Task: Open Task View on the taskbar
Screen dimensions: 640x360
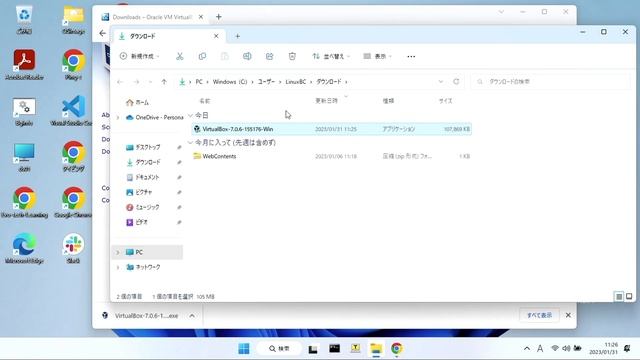Action: click(x=313, y=348)
